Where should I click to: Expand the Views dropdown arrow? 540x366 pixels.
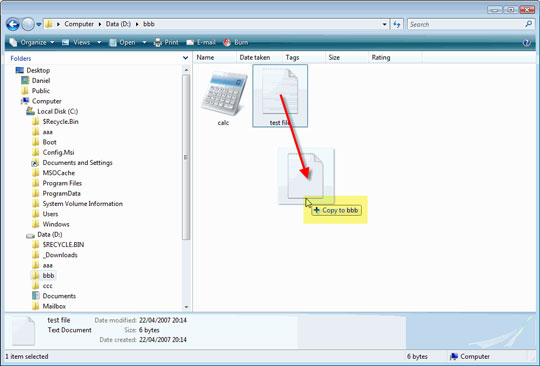point(99,42)
